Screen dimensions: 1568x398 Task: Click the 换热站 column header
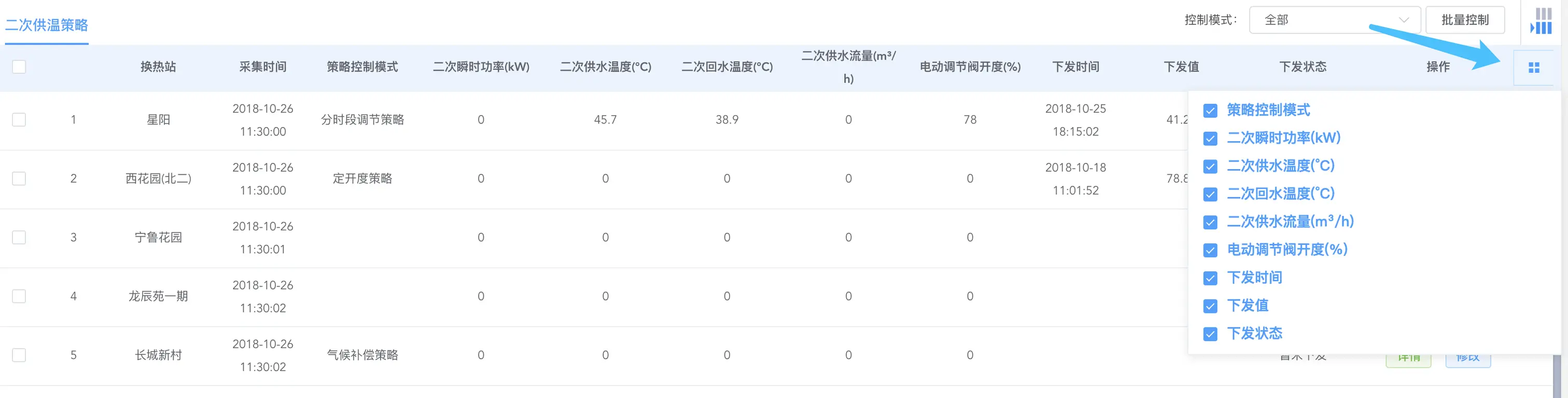click(158, 66)
